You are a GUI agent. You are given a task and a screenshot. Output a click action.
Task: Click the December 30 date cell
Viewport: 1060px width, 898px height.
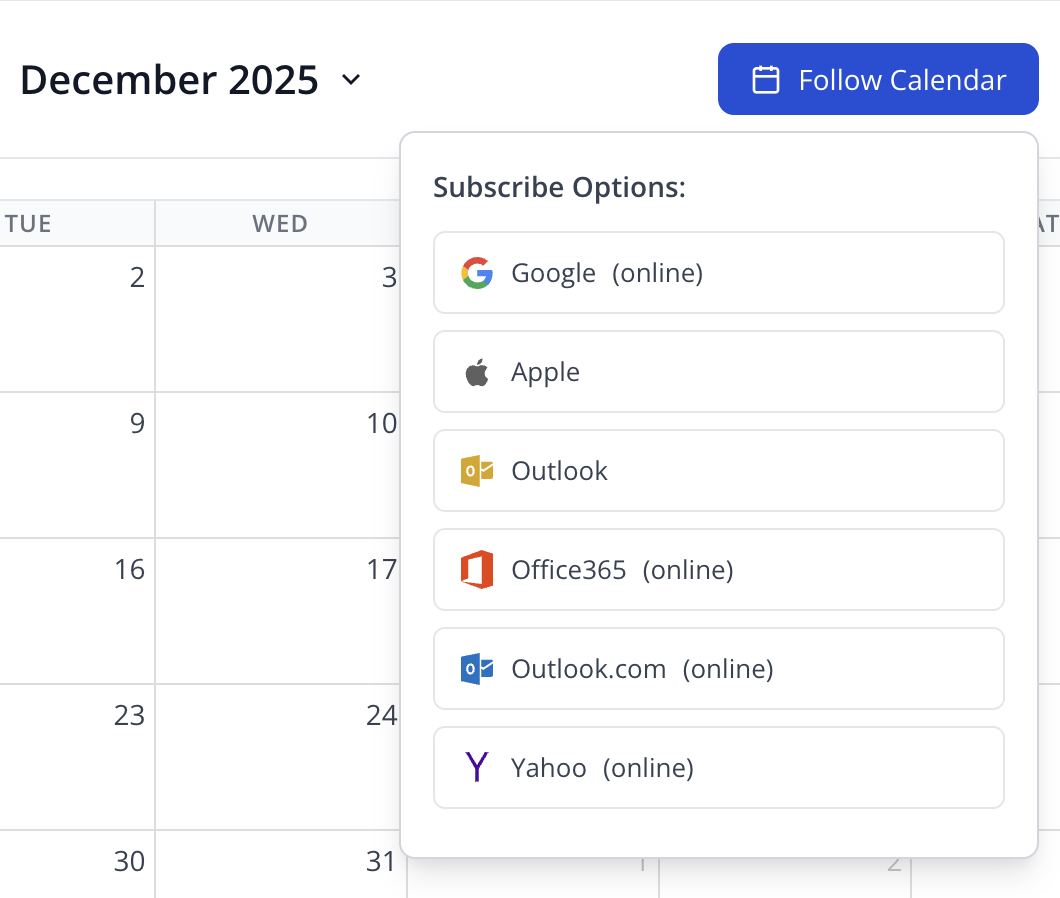77,865
